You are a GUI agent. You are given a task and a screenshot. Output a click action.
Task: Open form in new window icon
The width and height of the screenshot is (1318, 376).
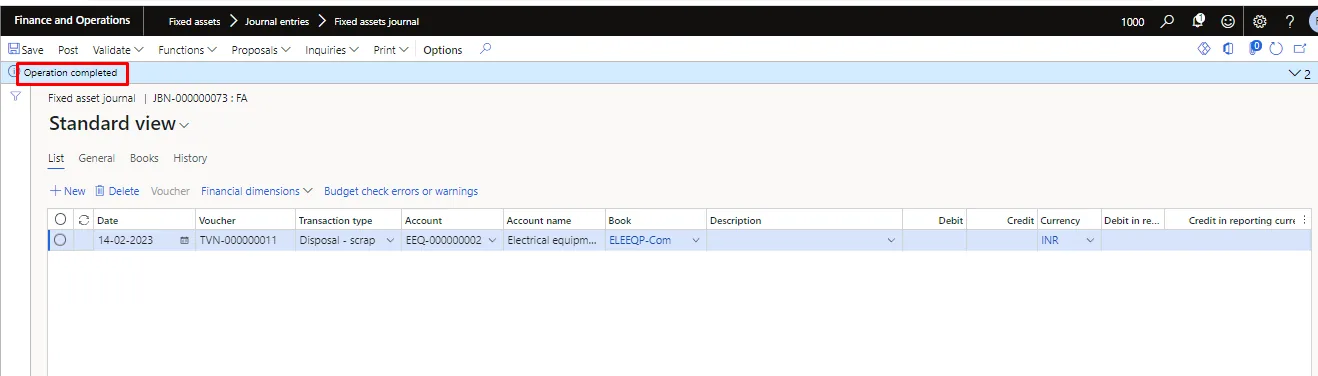[x=1300, y=48]
